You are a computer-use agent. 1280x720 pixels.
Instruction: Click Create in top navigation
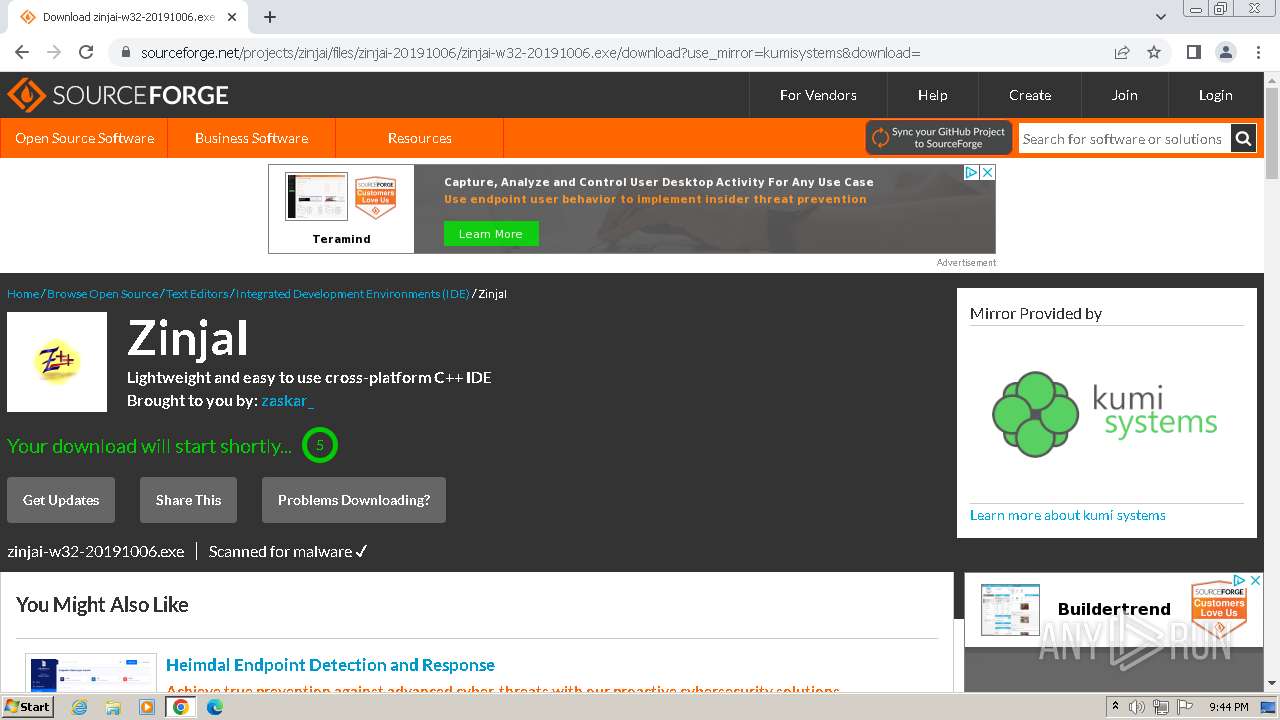1030,95
